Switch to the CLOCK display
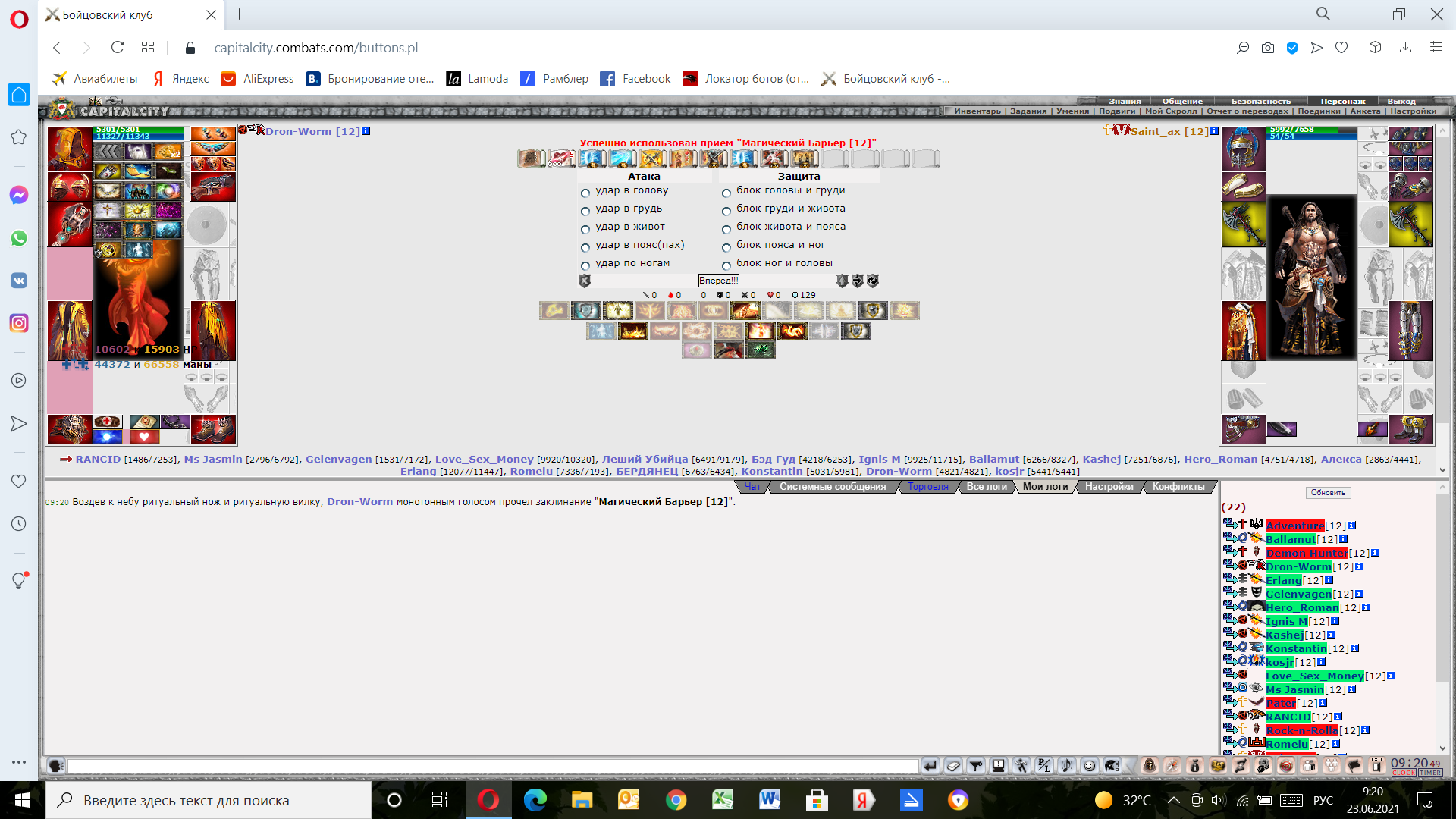 [1404, 773]
